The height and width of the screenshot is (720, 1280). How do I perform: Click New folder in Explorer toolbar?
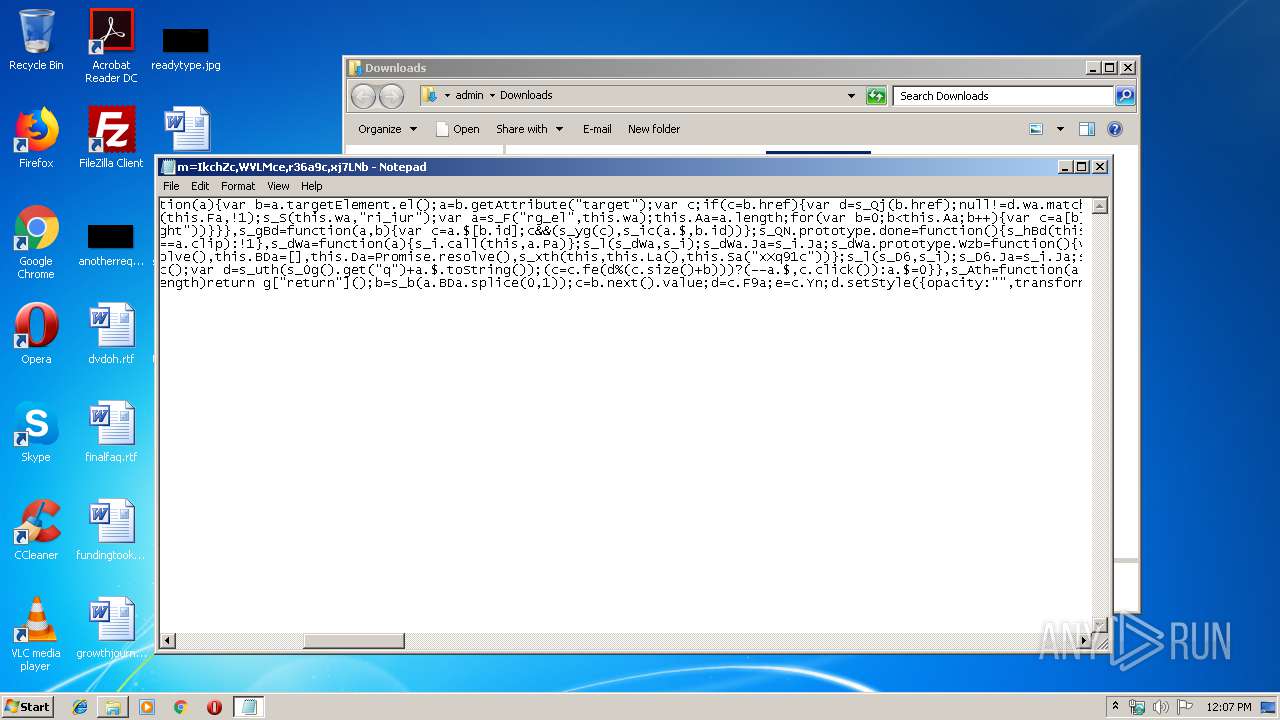pyautogui.click(x=654, y=129)
